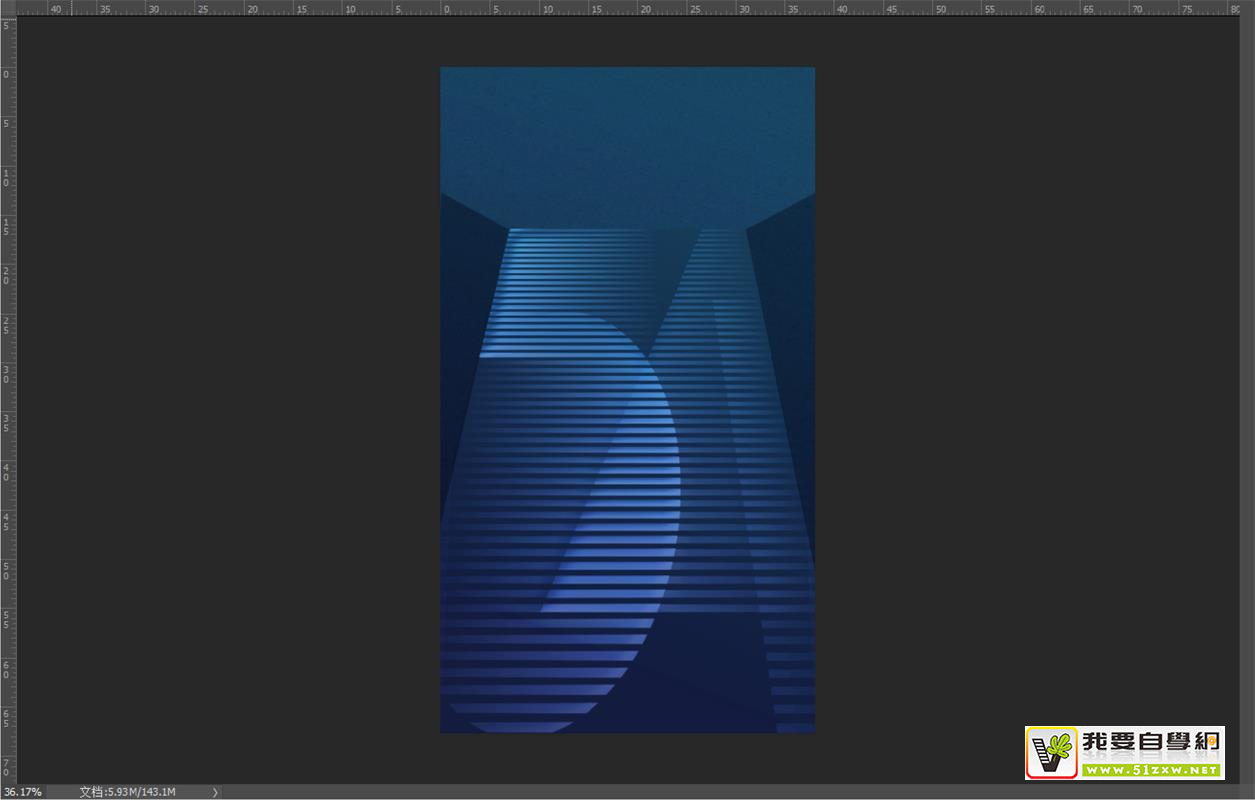Click the www.51zxw.net link in watermark
This screenshot has width=1255, height=800.
[x=1151, y=770]
